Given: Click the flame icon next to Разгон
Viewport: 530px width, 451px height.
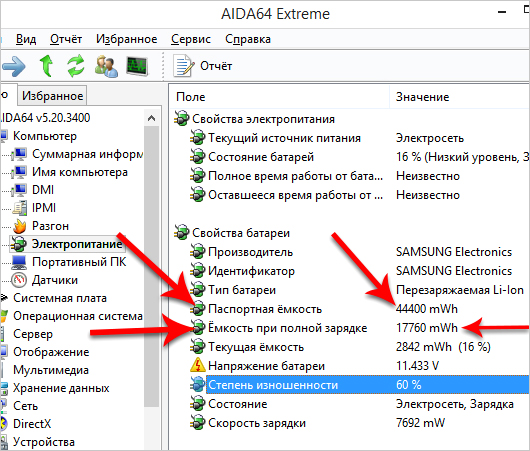Looking at the screenshot, I should point(20,226).
